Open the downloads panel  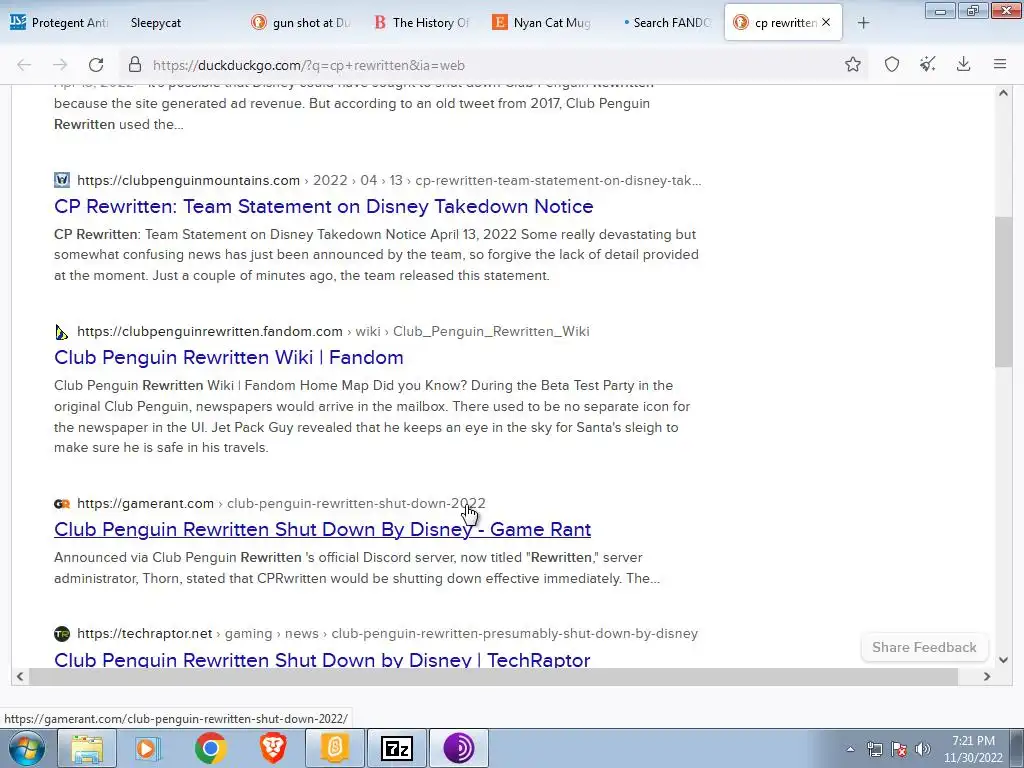(963, 64)
